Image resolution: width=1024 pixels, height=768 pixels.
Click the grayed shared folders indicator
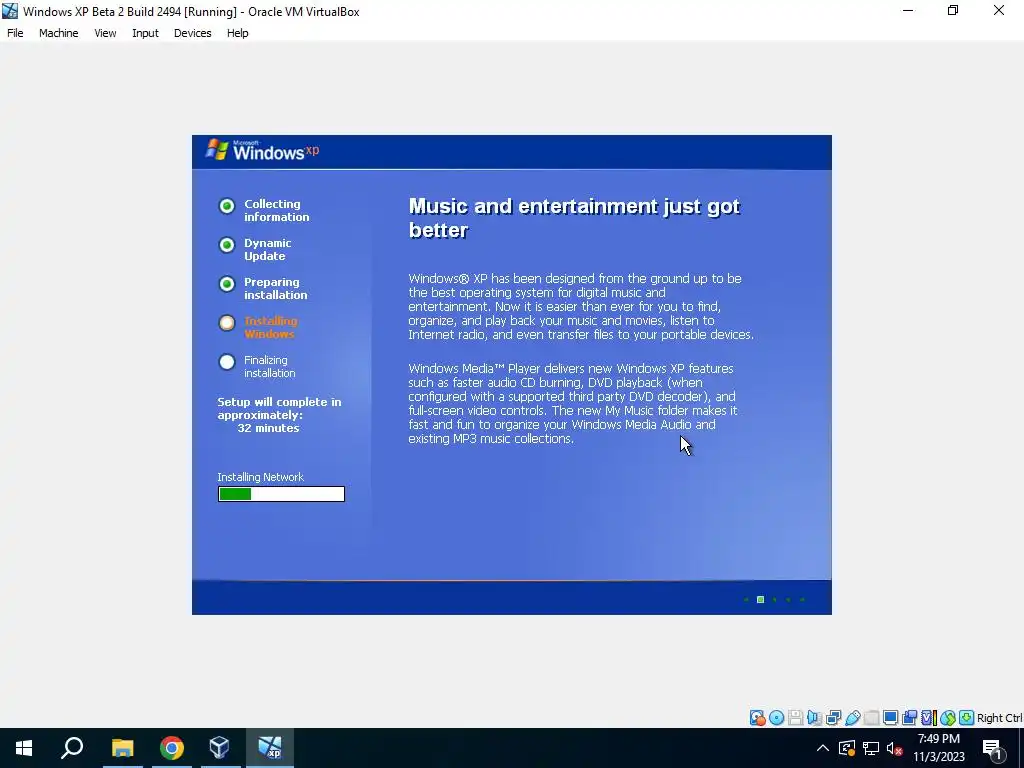pos(871,718)
